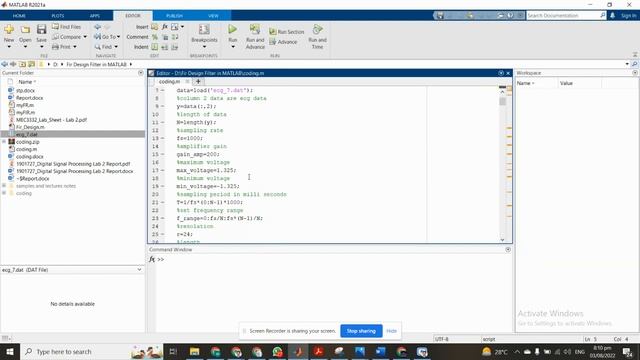Viewport: 640px width, 360px height.
Task: Select MEC3332_Lab_Sheet - Lab 2.pdf file
Action: (x=51, y=120)
